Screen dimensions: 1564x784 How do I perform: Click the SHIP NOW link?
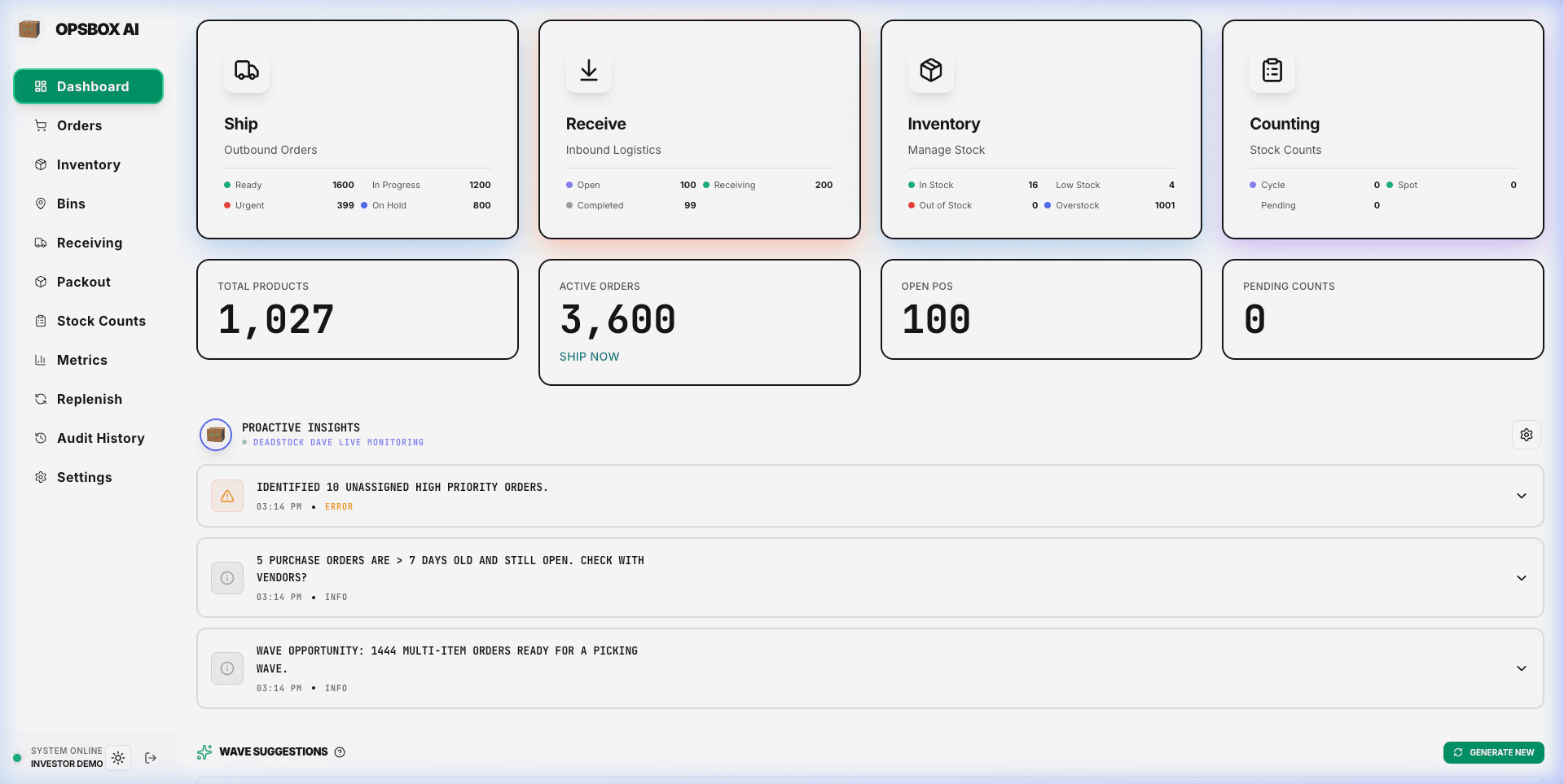589,356
